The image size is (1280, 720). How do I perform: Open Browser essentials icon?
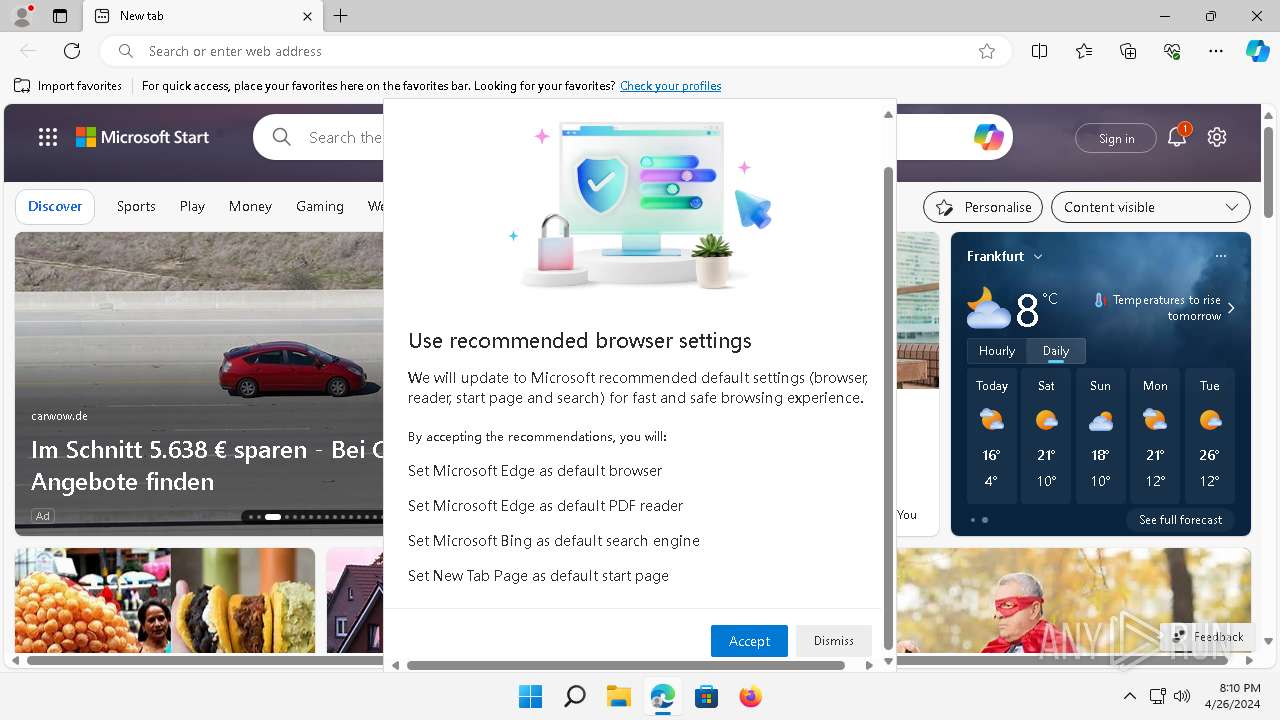click(x=1172, y=51)
